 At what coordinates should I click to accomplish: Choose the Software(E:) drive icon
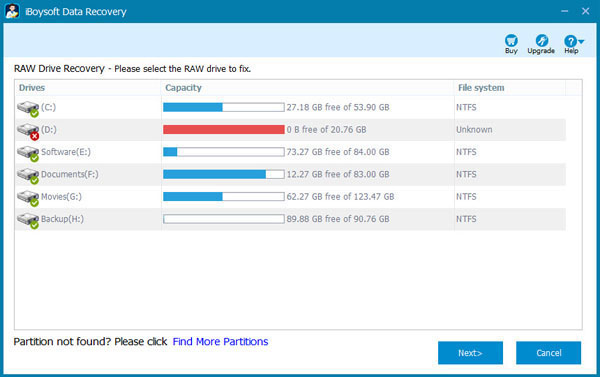pyautogui.click(x=28, y=153)
